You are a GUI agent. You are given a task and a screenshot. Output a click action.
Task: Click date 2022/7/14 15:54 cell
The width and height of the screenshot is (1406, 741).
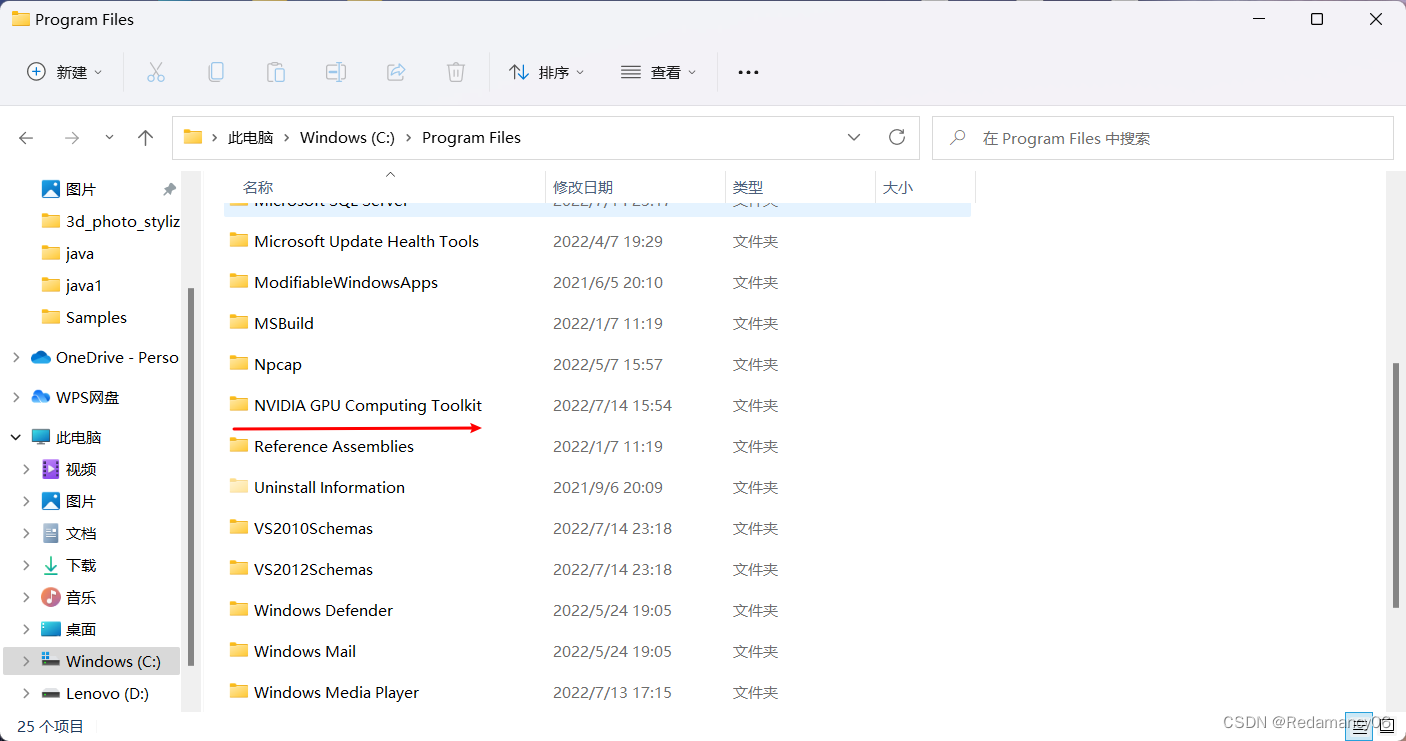[612, 405]
